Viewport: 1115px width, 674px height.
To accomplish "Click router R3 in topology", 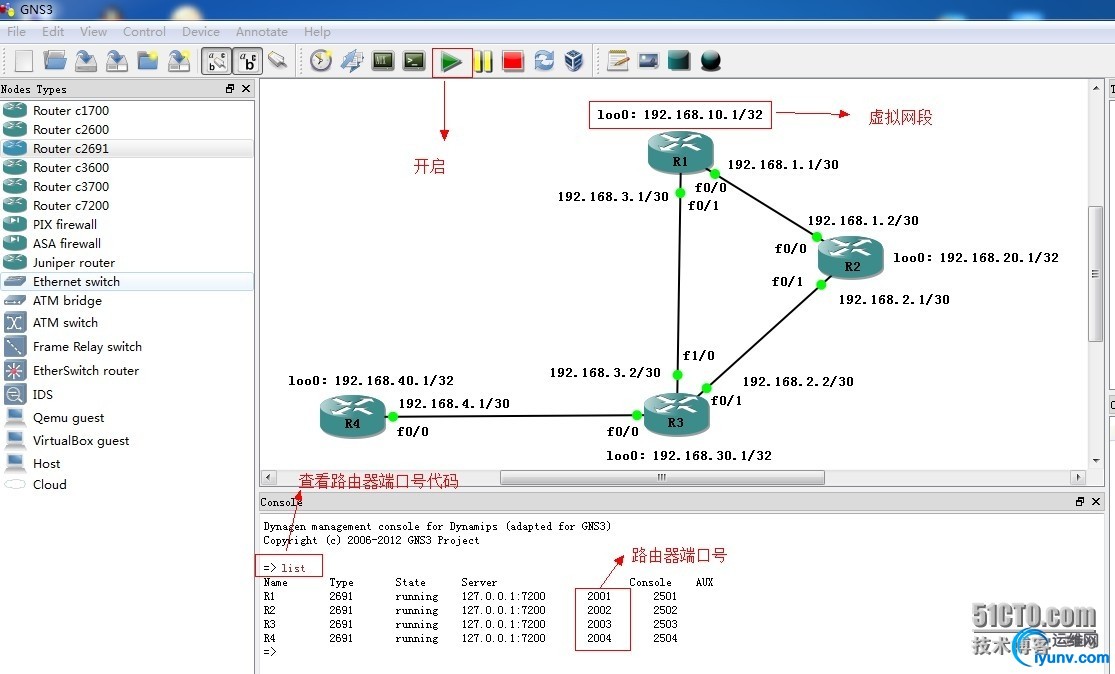I will [x=676, y=414].
